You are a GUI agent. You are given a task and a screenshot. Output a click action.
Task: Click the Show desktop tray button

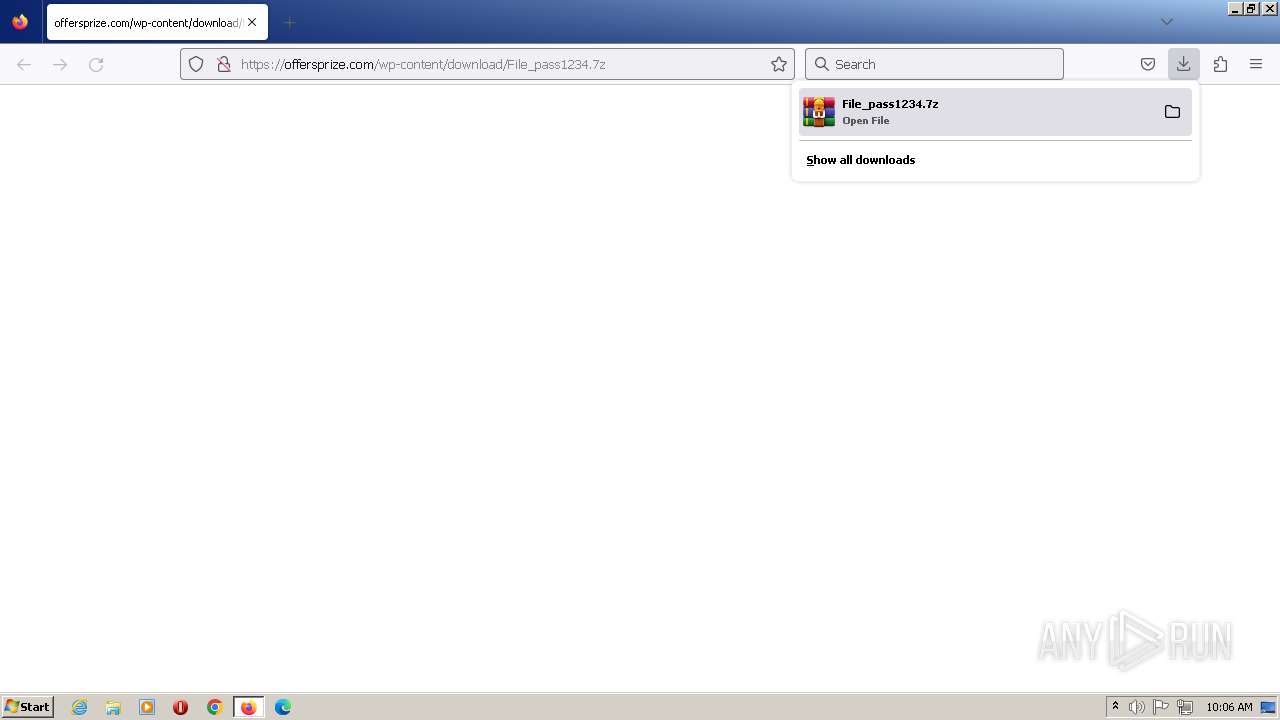tap(1269, 707)
